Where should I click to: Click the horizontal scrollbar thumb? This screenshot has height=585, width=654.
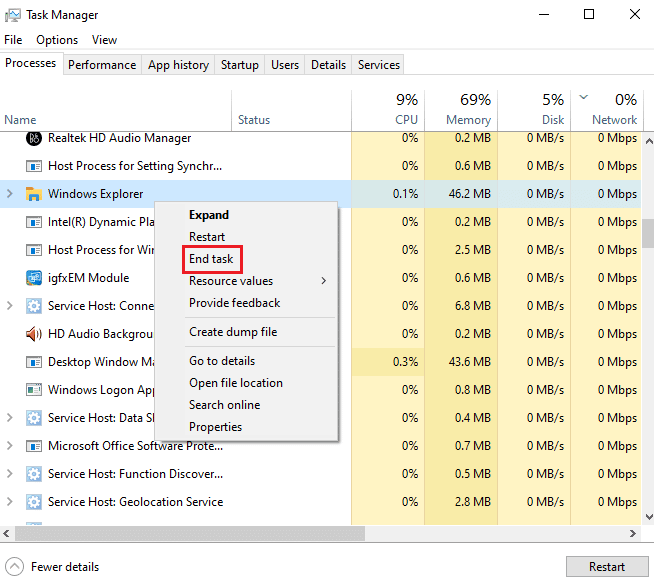[x=190, y=533]
